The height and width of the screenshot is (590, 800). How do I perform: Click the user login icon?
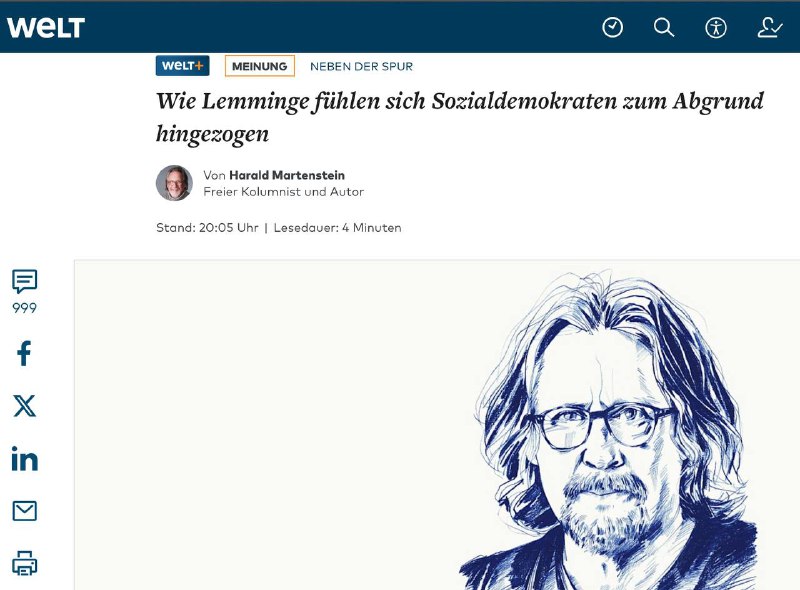[769, 28]
